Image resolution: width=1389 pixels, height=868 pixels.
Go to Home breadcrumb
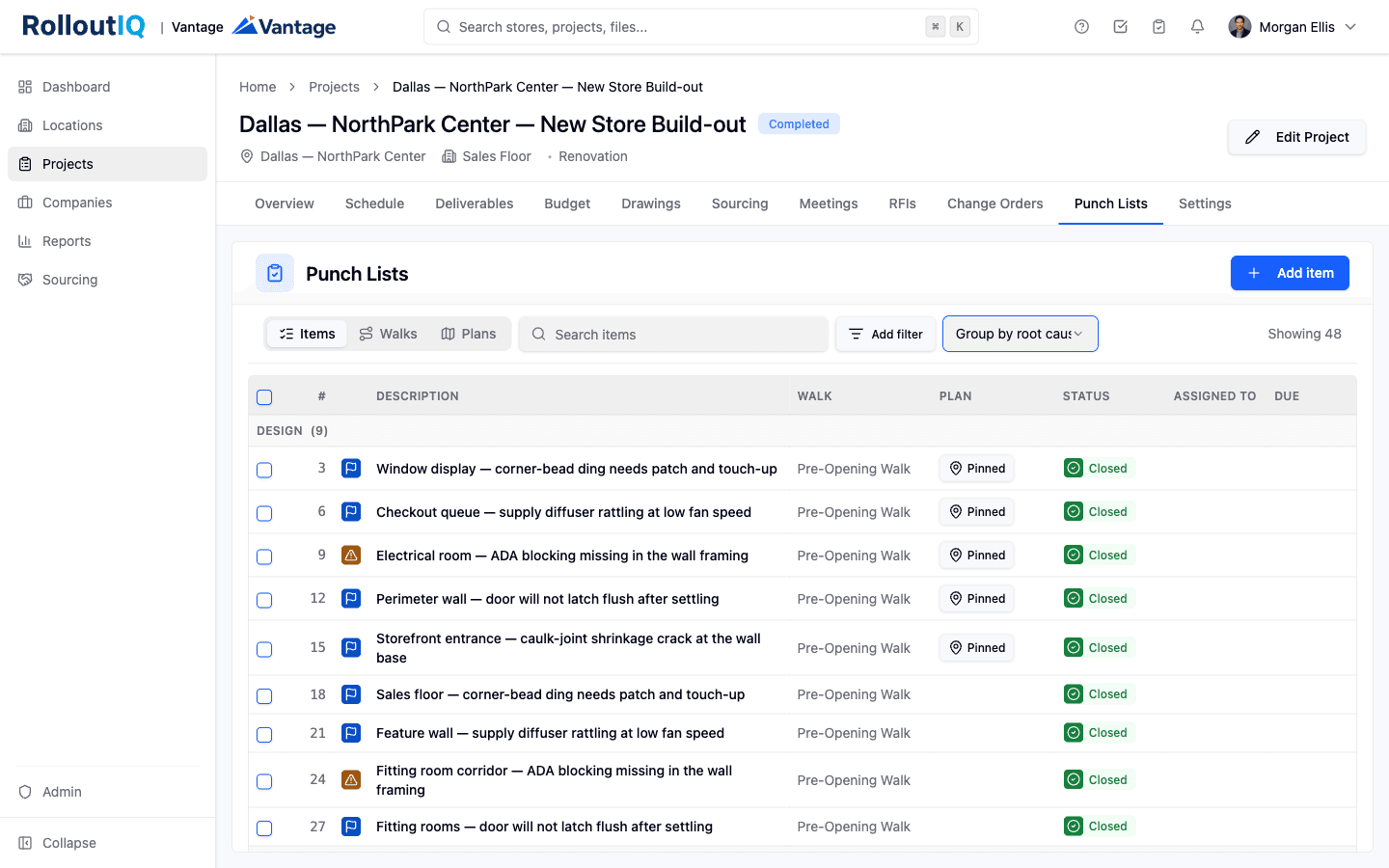coord(258,87)
